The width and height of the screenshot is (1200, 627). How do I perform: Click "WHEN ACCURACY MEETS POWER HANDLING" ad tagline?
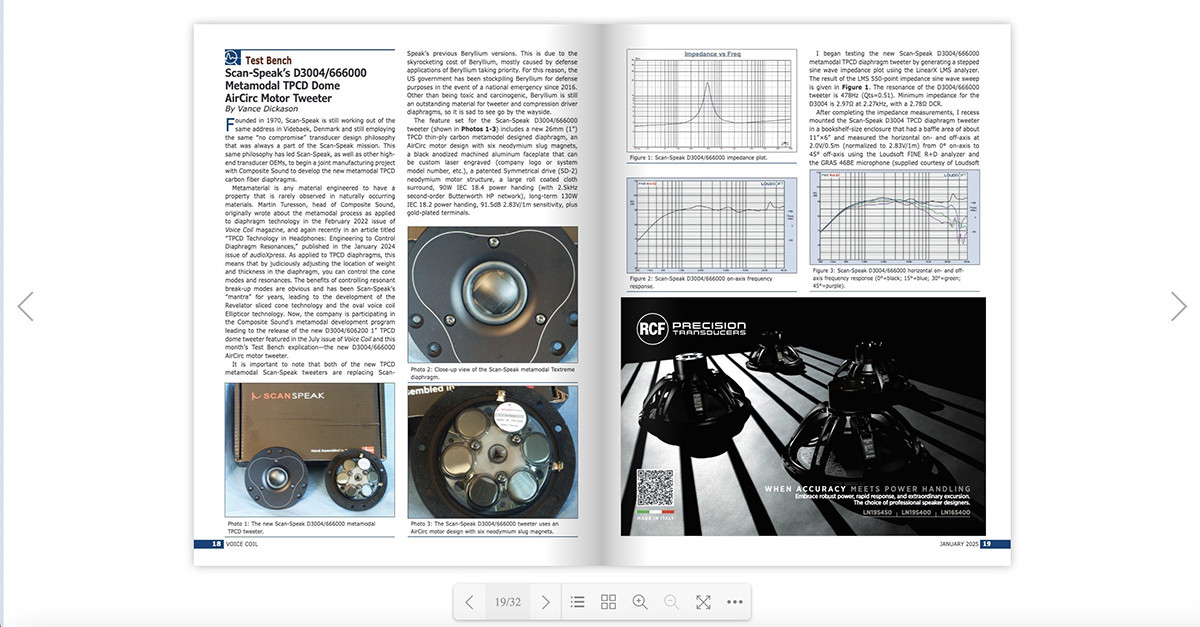point(869,488)
